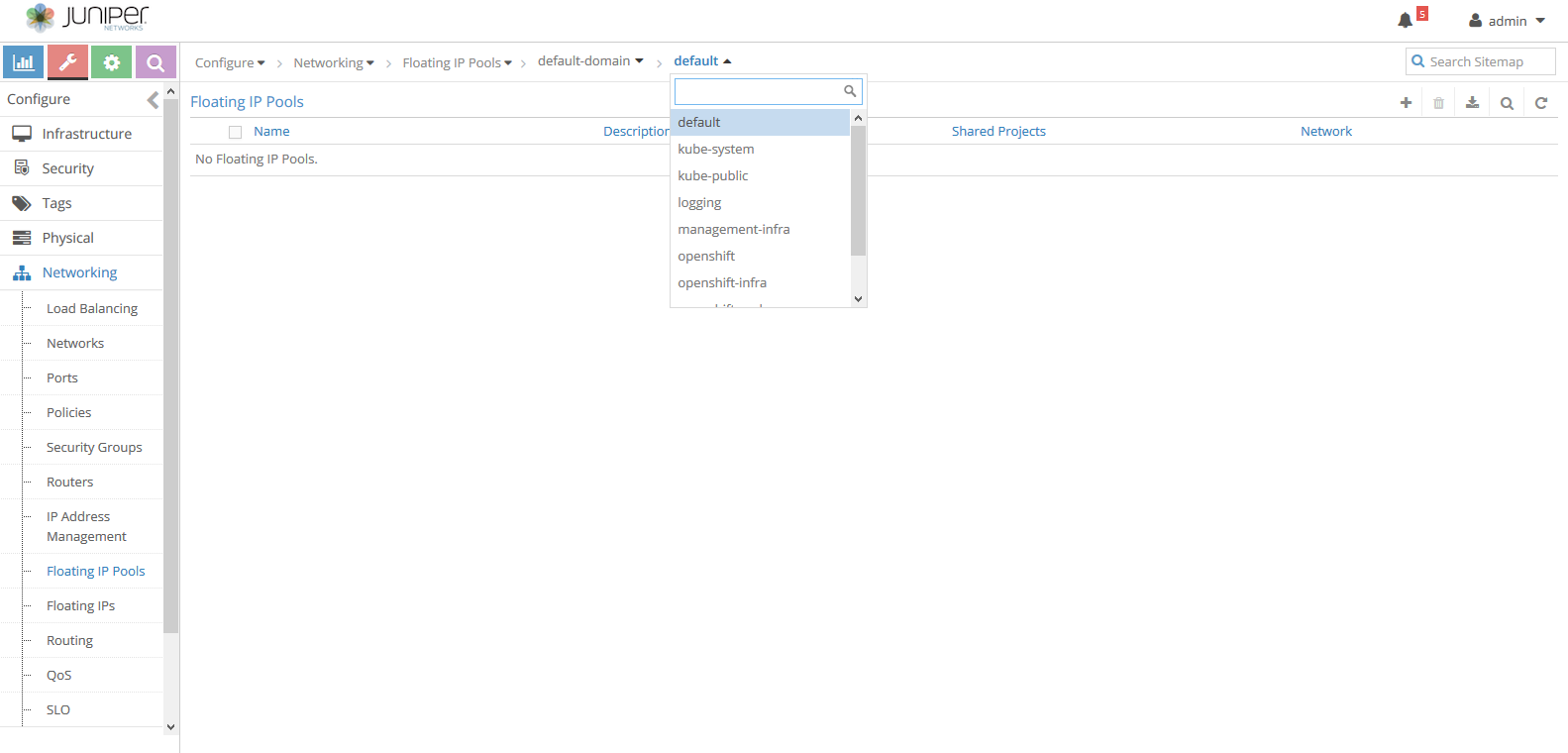Image resolution: width=1568 pixels, height=753 pixels.
Task: Sort by Description column header
Action: (x=636, y=132)
